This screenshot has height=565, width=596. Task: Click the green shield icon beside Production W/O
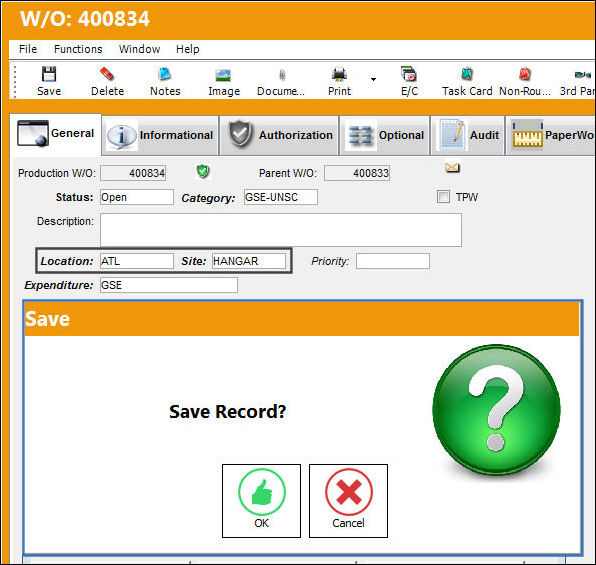coord(203,171)
